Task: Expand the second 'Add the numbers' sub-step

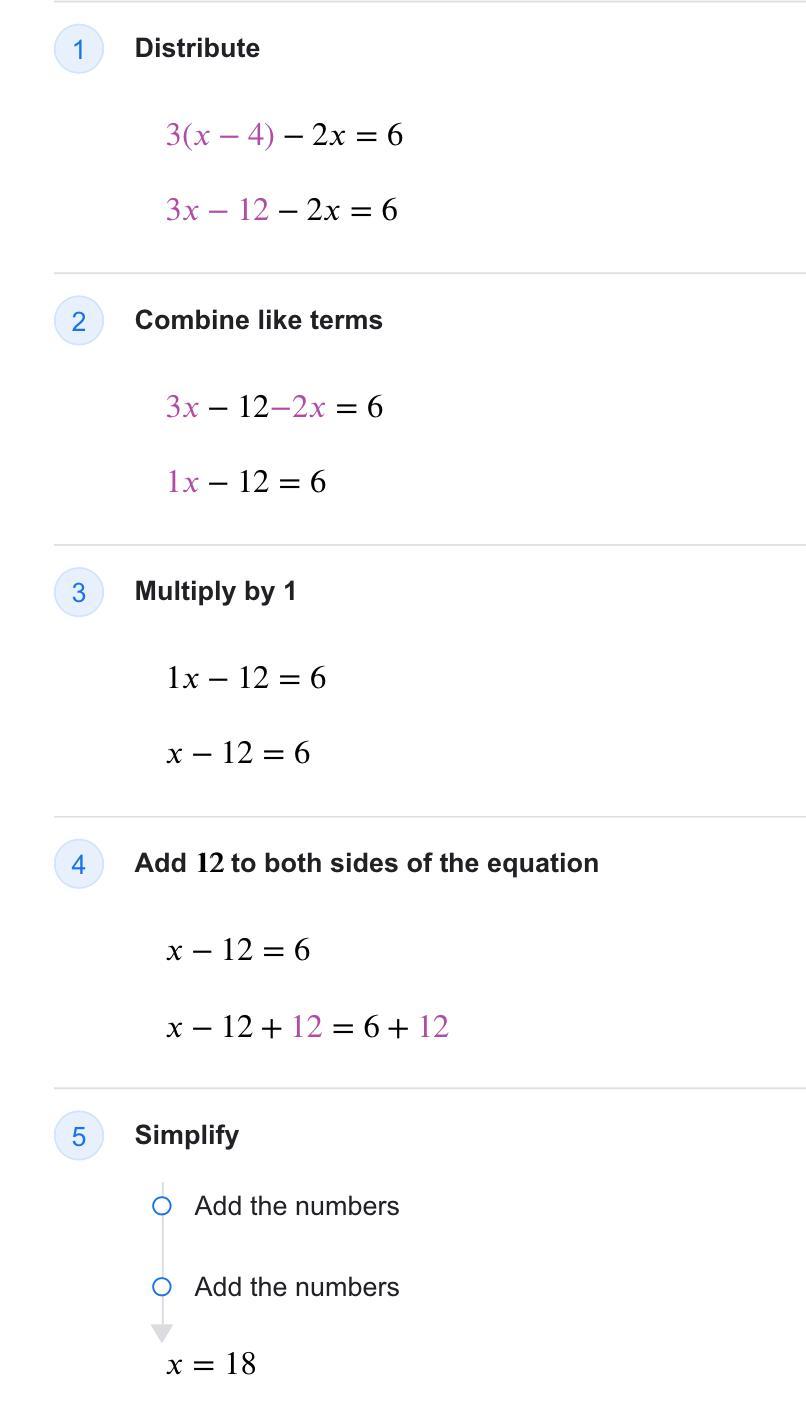Action: [297, 1287]
